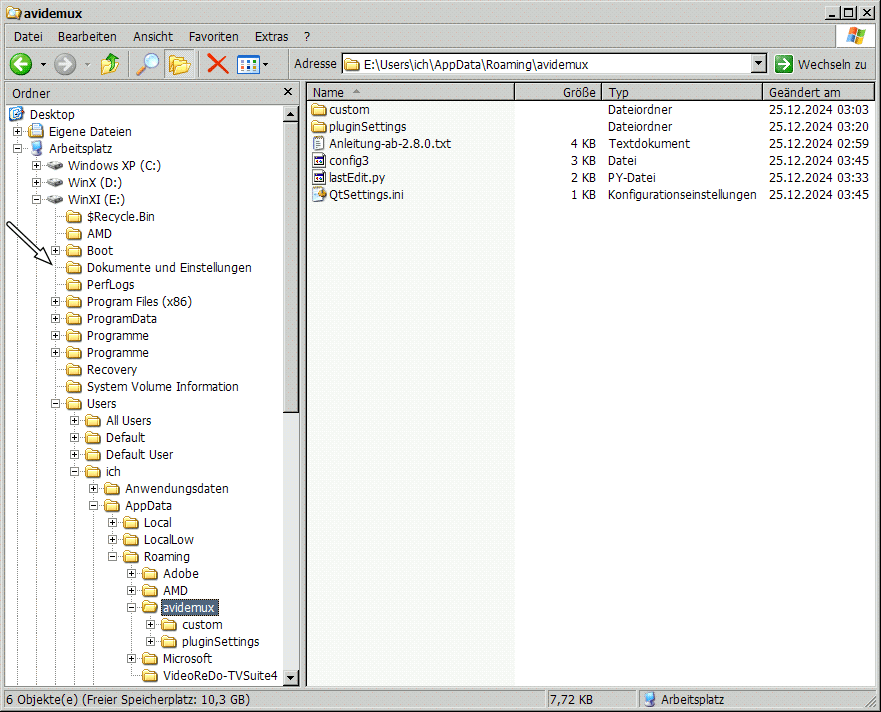Screen dimensions: 881x712
Task: Click the Windows flag logo icon
Action: click(x=856, y=36)
